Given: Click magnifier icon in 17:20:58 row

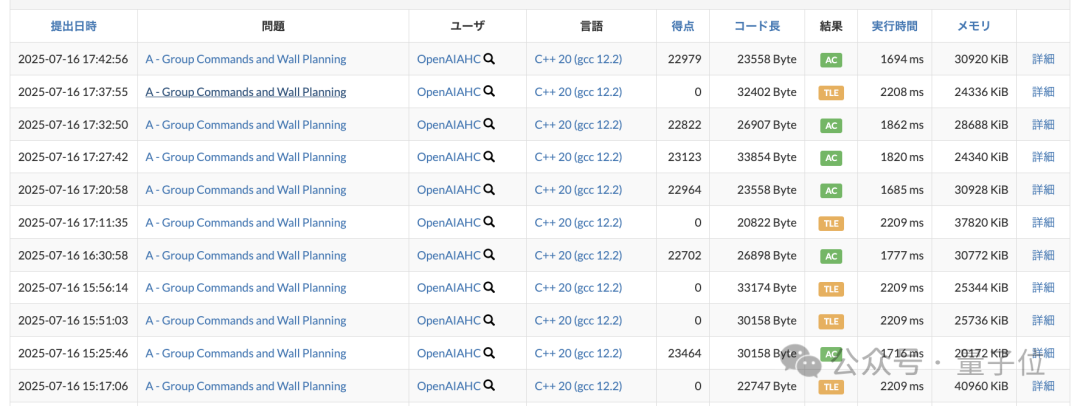Looking at the screenshot, I should [x=489, y=190].
